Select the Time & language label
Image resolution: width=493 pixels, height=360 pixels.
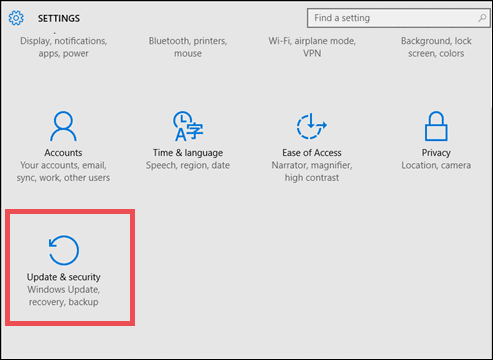[x=188, y=153]
